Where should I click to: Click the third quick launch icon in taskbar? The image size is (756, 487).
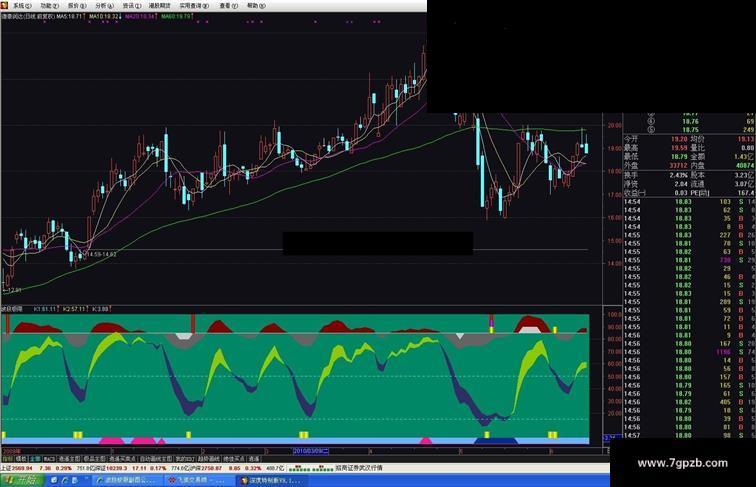(x=75, y=480)
